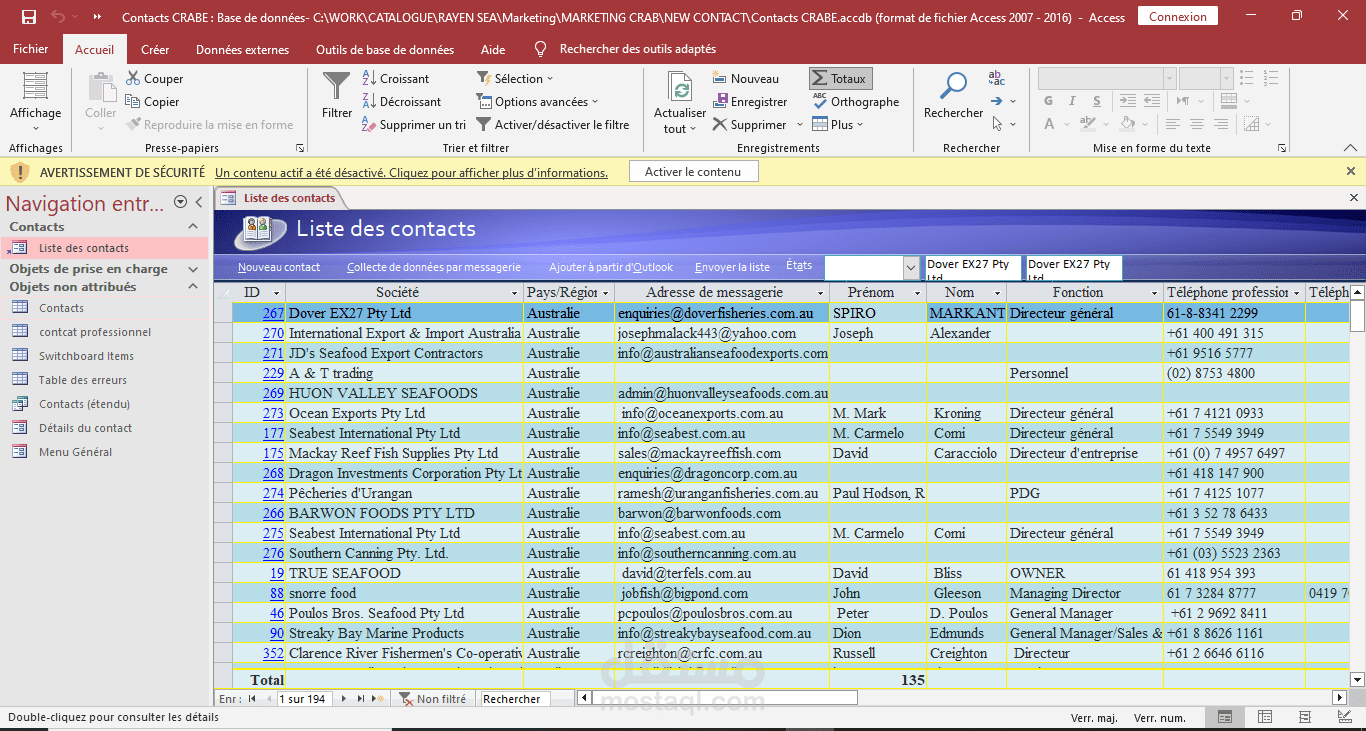
Task: Click Ajouter à partir d'Outlook
Action: pos(611,267)
